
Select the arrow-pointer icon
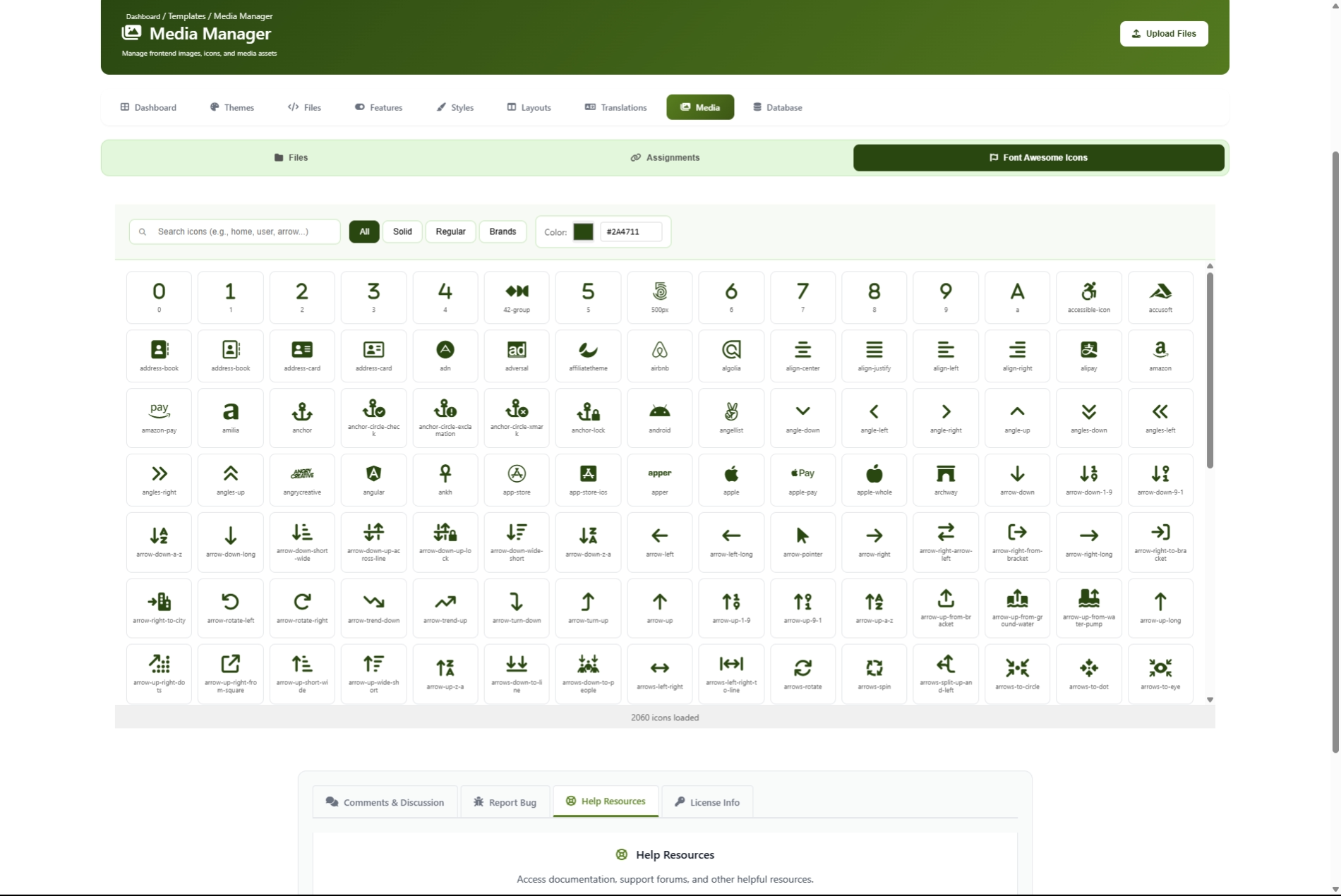click(x=802, y=542)
